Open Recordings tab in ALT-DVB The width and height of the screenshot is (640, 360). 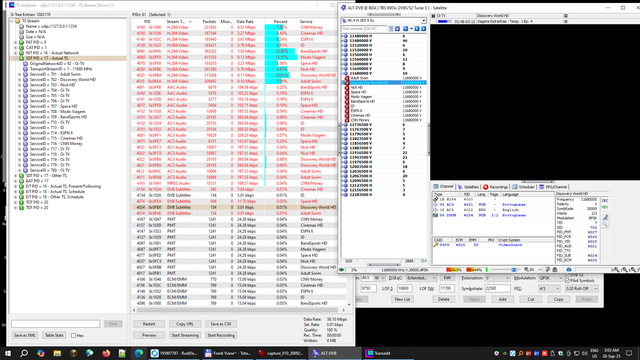tap(496, 187)
